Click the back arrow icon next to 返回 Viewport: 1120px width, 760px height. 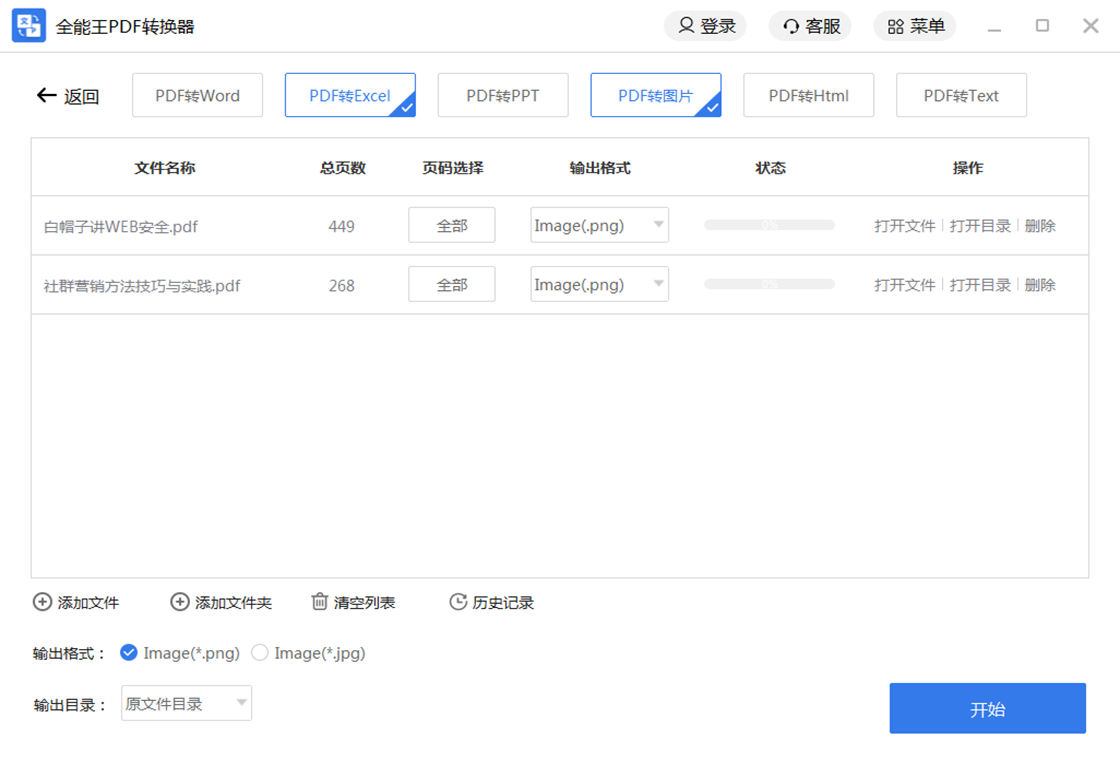(46, 95)
